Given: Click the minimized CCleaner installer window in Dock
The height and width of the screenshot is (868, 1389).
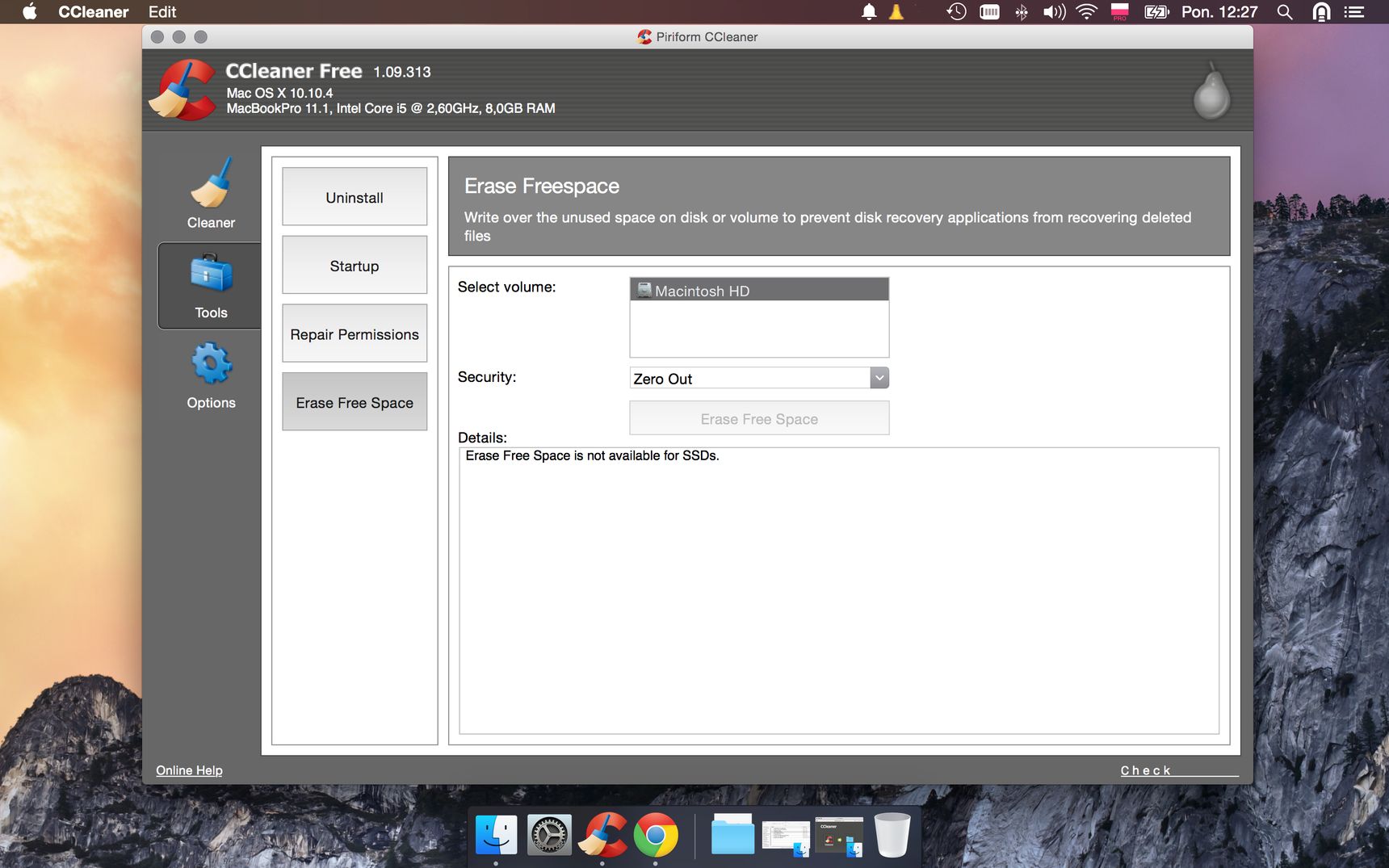Looking at the screenshot, I should click(839, 837).
